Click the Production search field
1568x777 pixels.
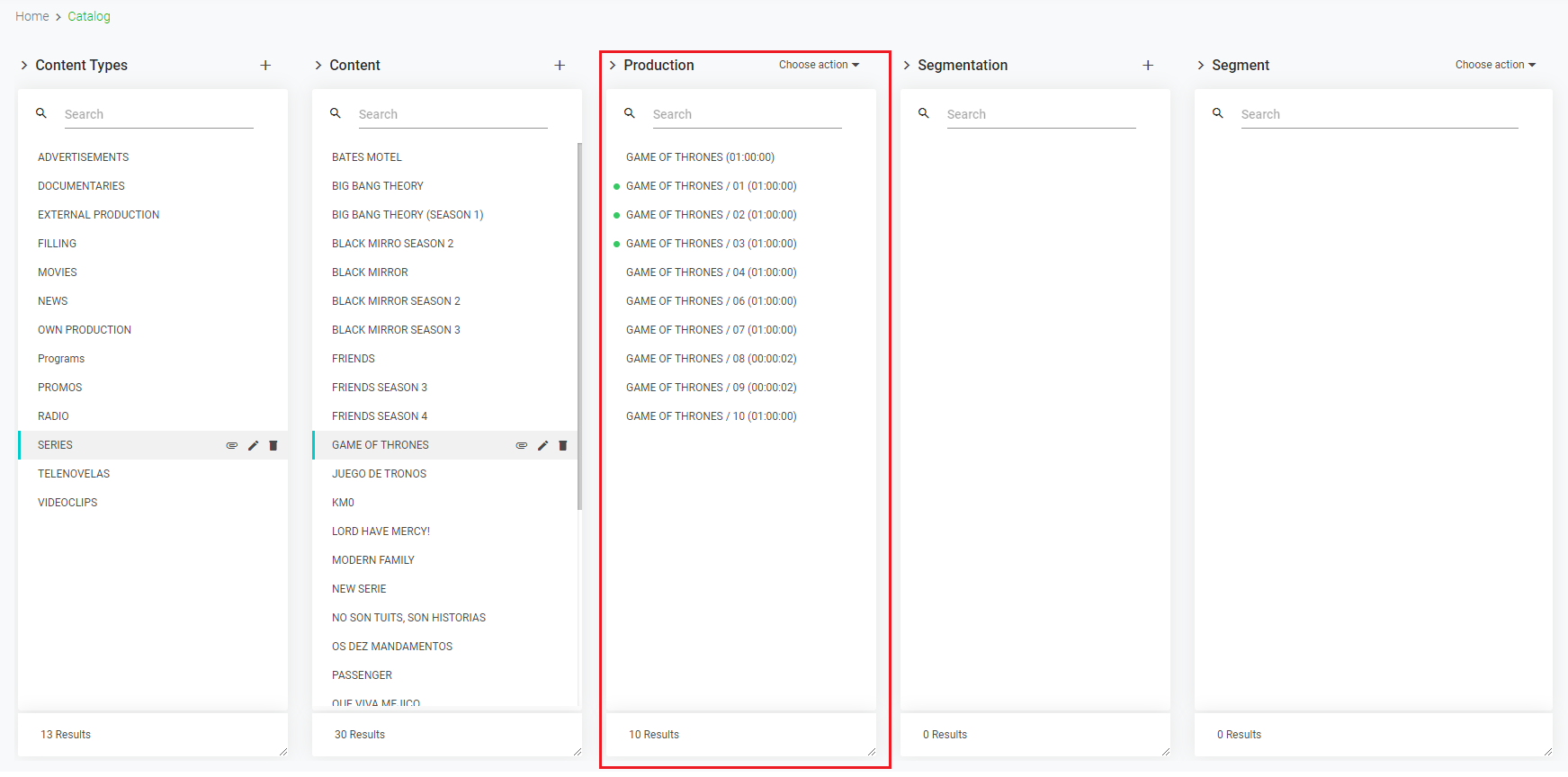[x=747, y=114]
